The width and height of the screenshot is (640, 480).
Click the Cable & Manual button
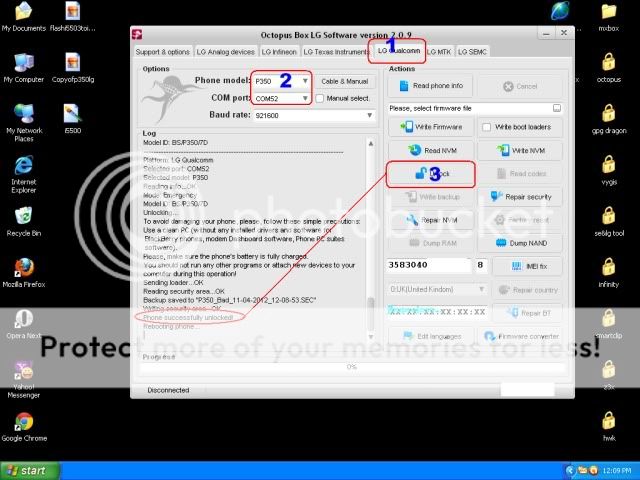(x=344, y=81)
